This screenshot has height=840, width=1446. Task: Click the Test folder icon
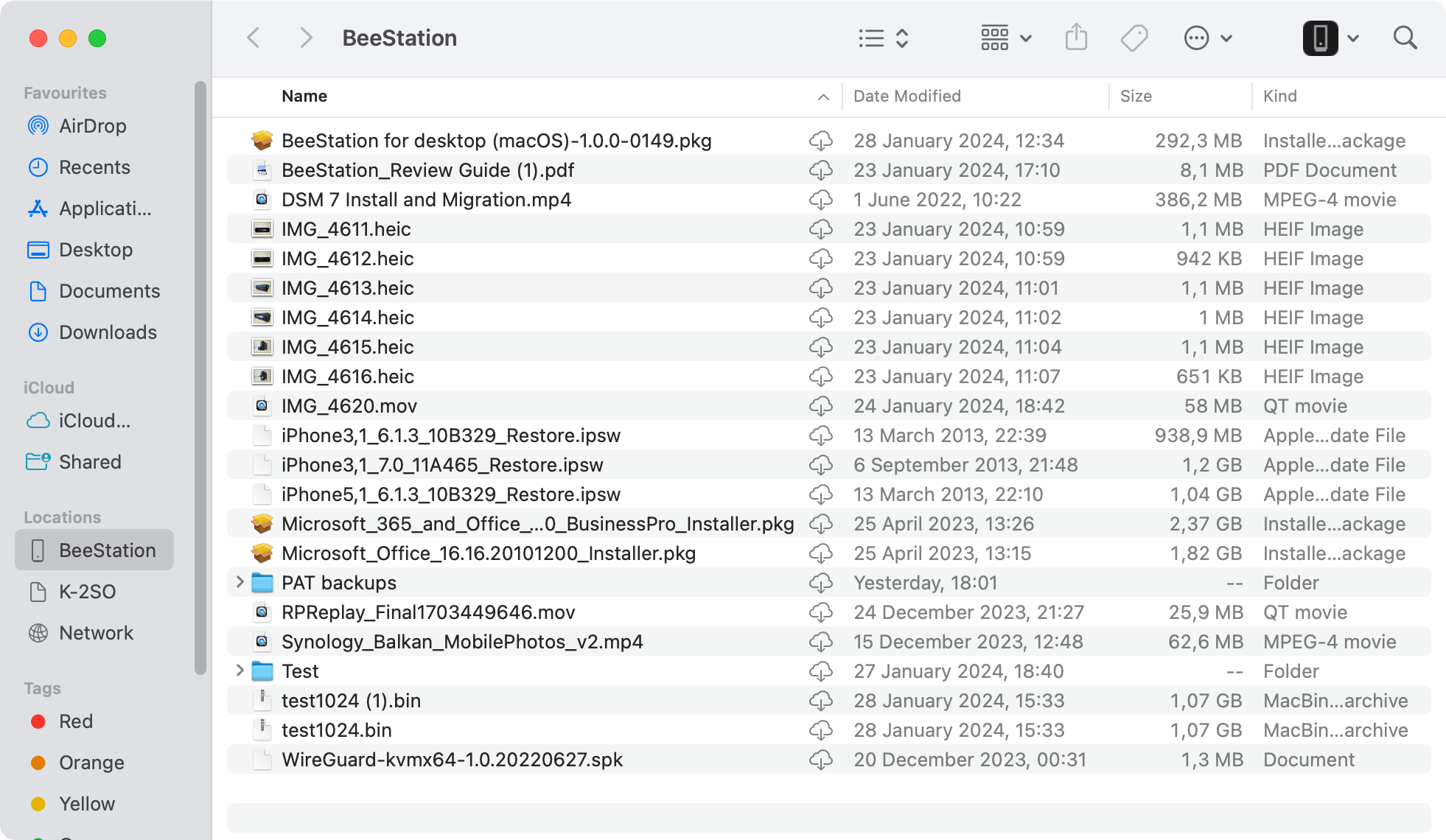(x=262, y=671)
